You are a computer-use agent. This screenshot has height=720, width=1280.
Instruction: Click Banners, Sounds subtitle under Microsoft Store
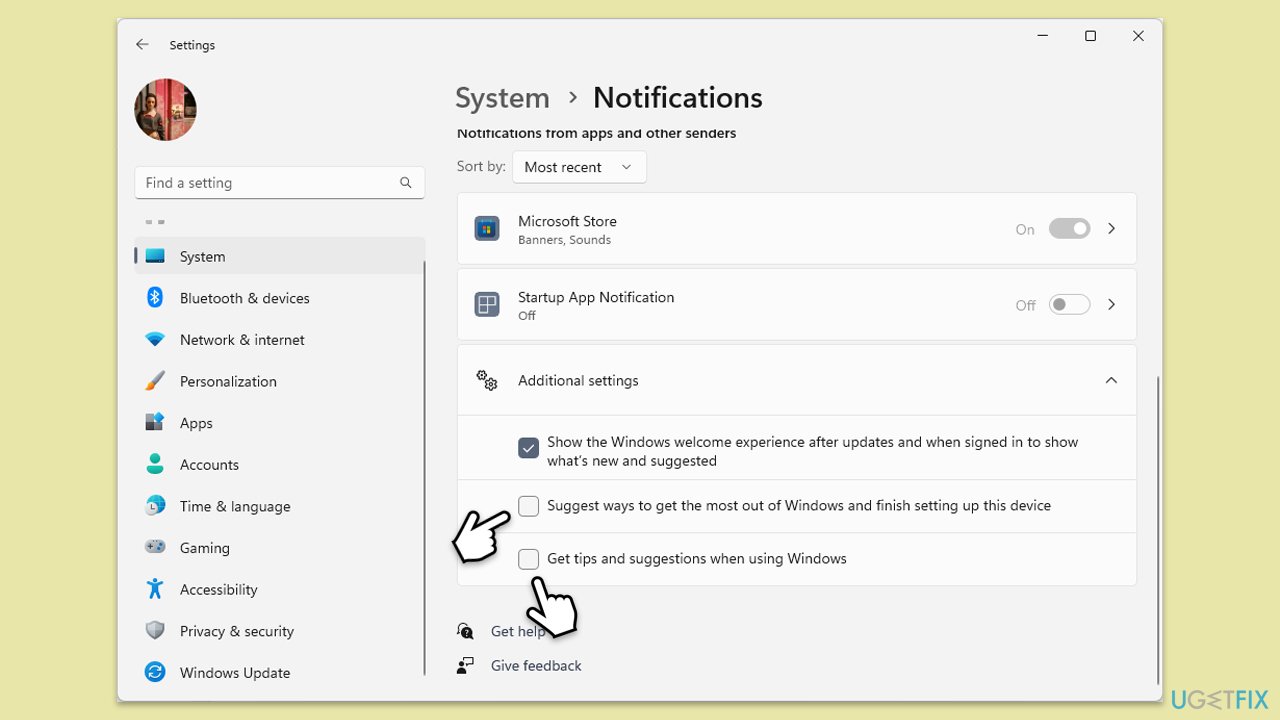pos(564,240)
